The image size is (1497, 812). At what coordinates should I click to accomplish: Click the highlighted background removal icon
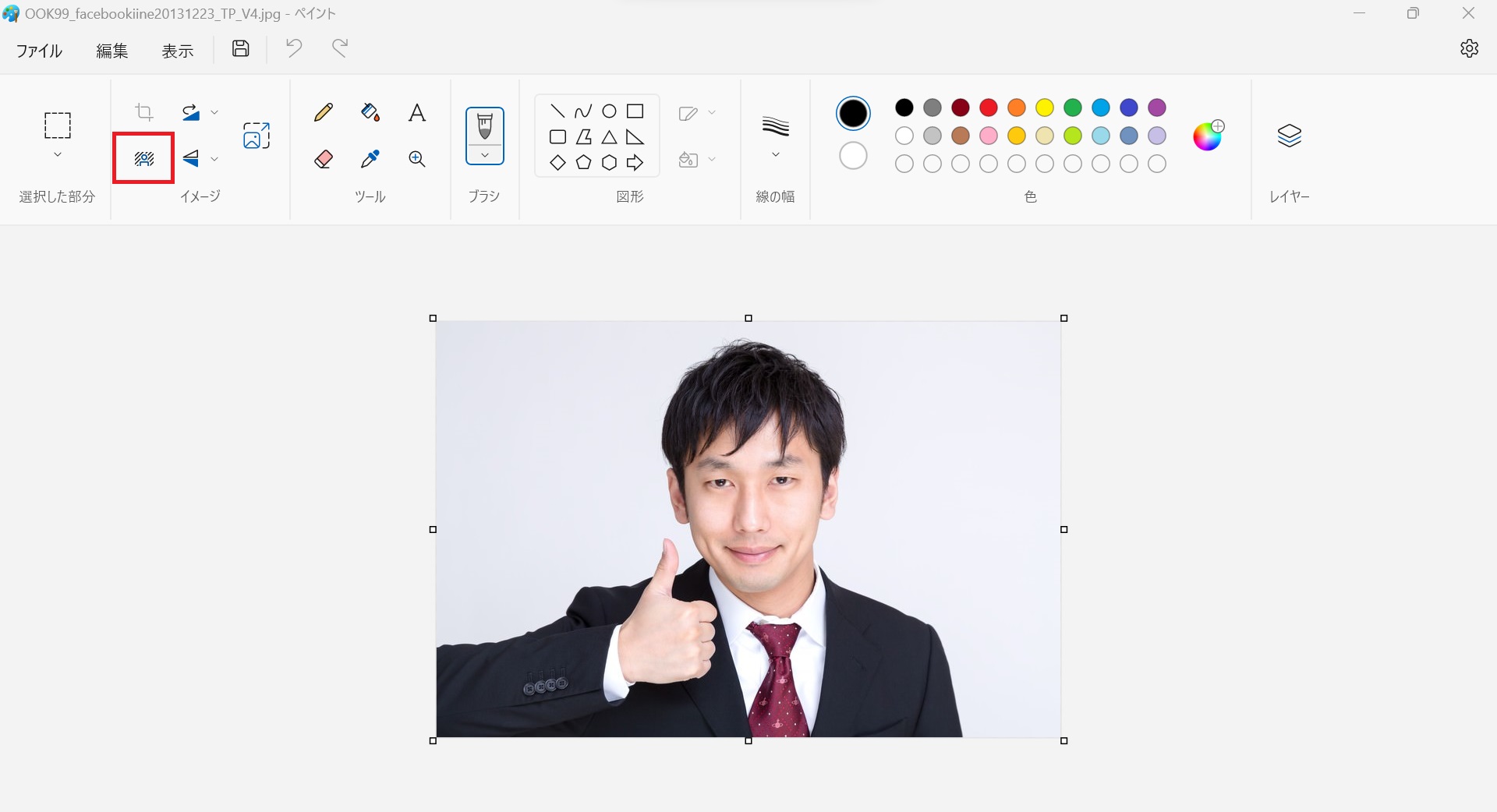[143, 158]
